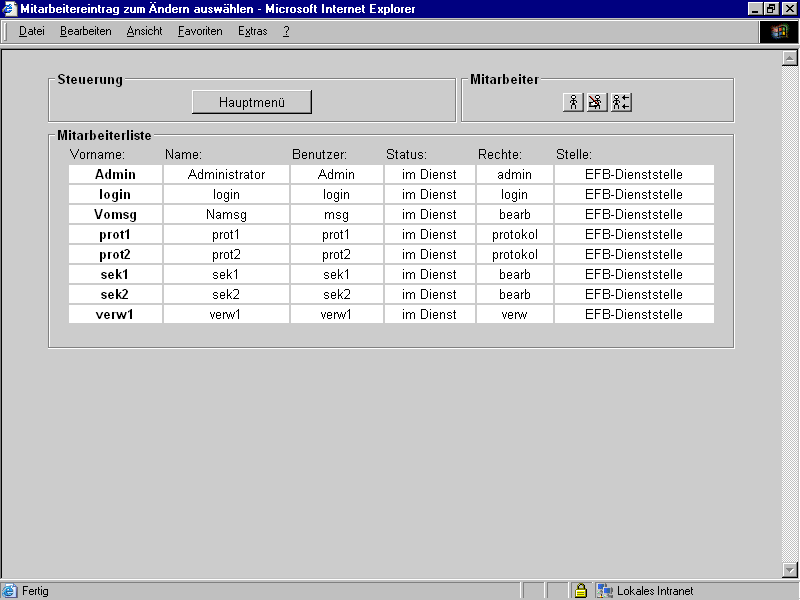Select the Admin employee entry
Image resolution: width=800 pixels, height=600 pixels.
[x=115, y=175]
